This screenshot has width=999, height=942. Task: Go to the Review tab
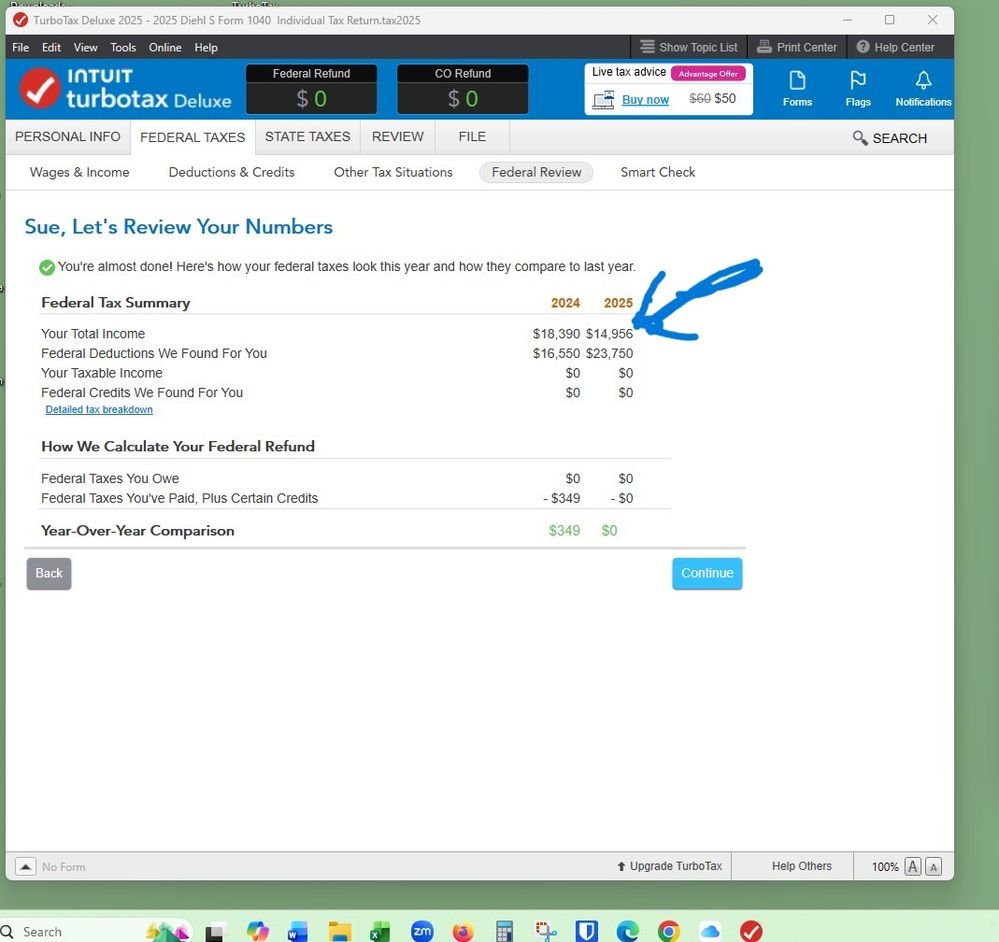click(x=398, y=137)
